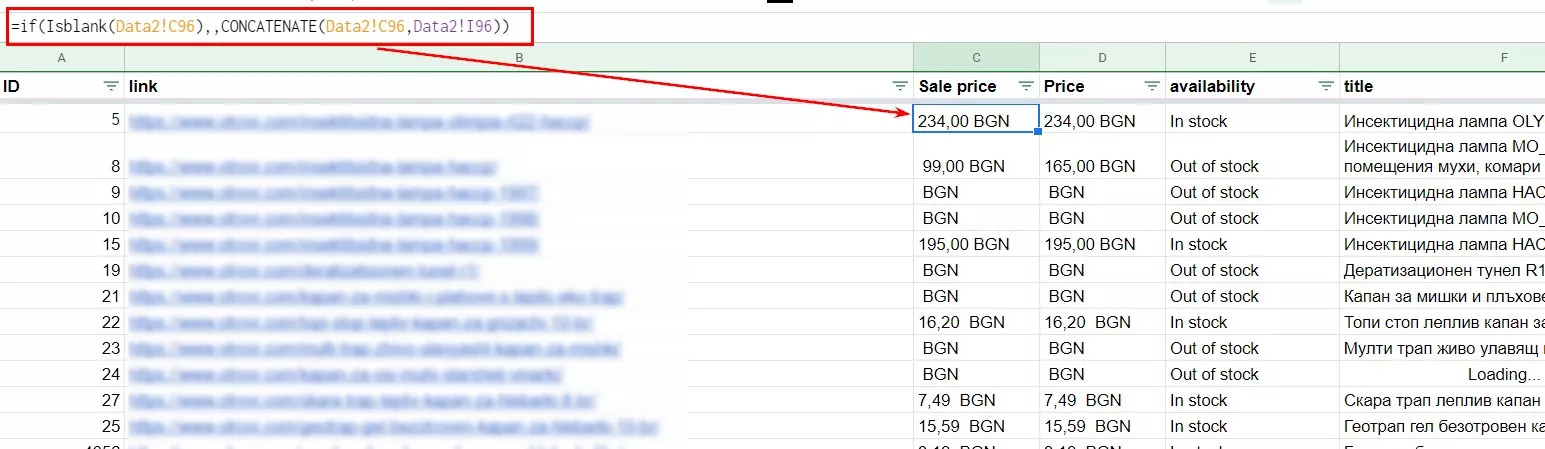The width and height of the screenshot is (1545, 449).
Task: Select the 'Out of stock' availability cell for ID 8
Action: tap(1252, 157)
